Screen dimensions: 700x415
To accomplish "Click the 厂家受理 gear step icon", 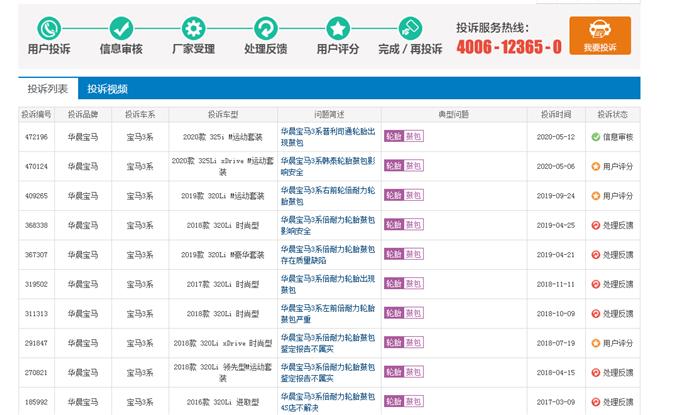I will pyautogui.click(x=193, y=29).
